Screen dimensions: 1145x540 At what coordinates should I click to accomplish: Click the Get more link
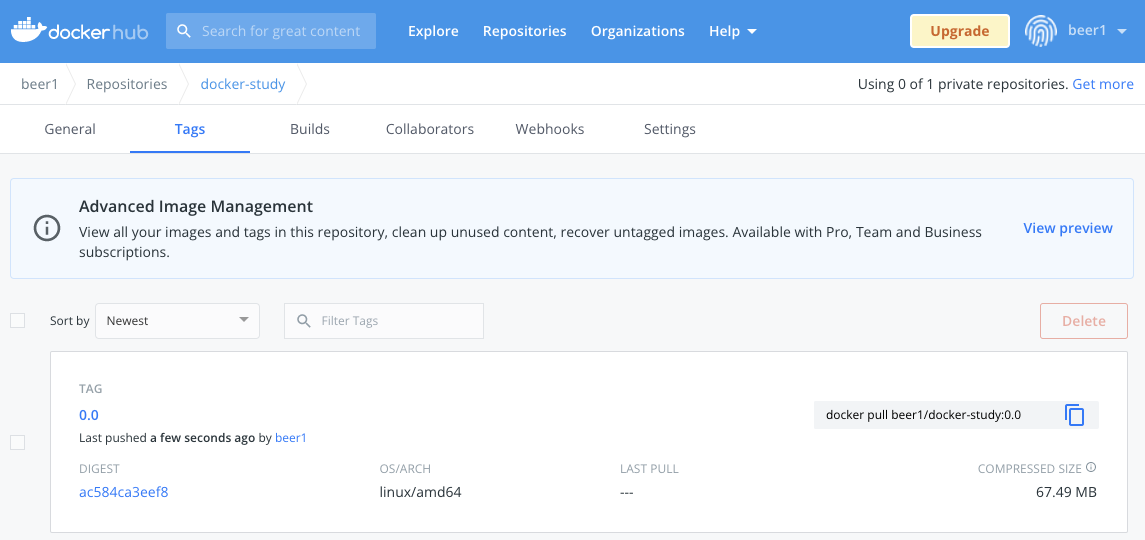(1103, 84)
